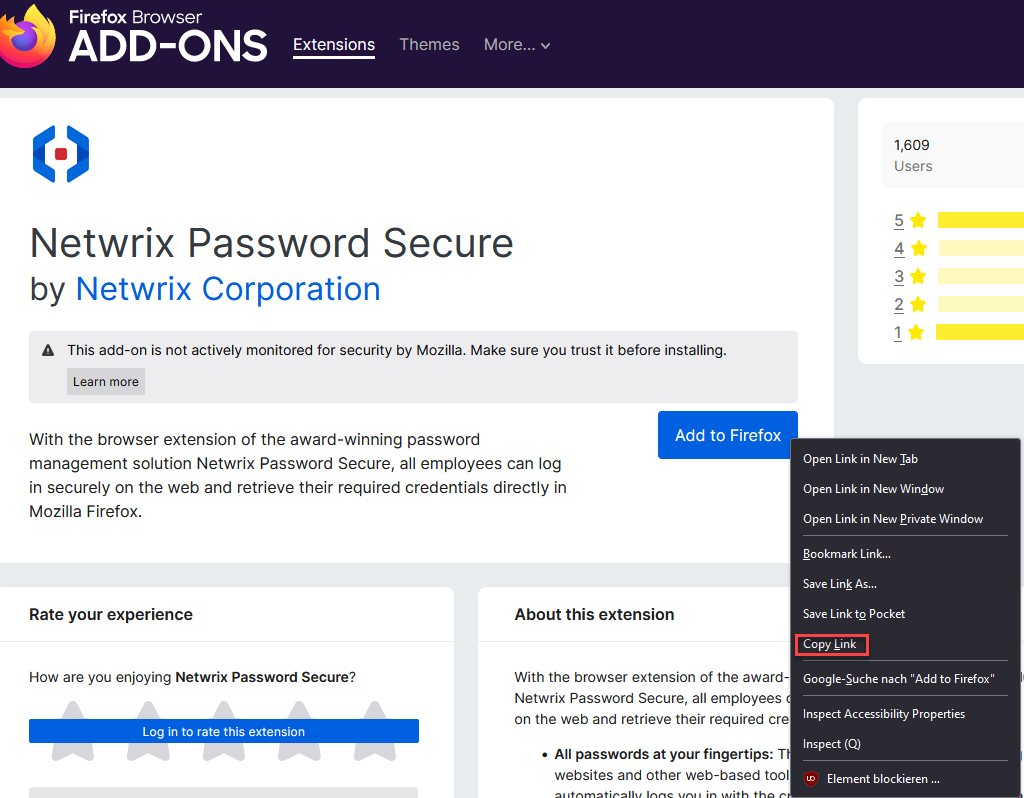
Task: Click the 5-star rating row star icon
Action: tap(918, 221)
